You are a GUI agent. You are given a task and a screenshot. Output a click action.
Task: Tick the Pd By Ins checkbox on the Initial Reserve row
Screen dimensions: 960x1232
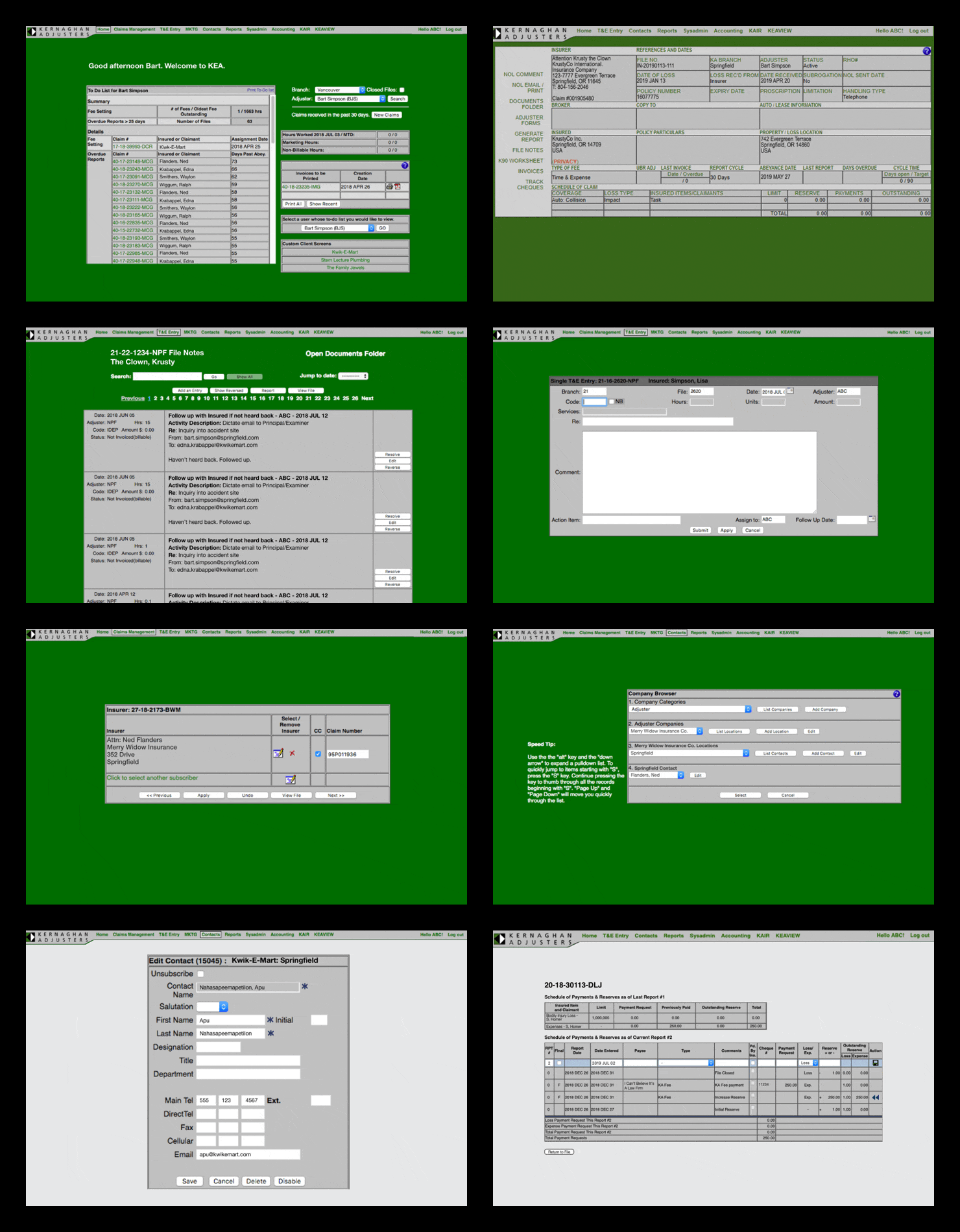(752, 1109)
